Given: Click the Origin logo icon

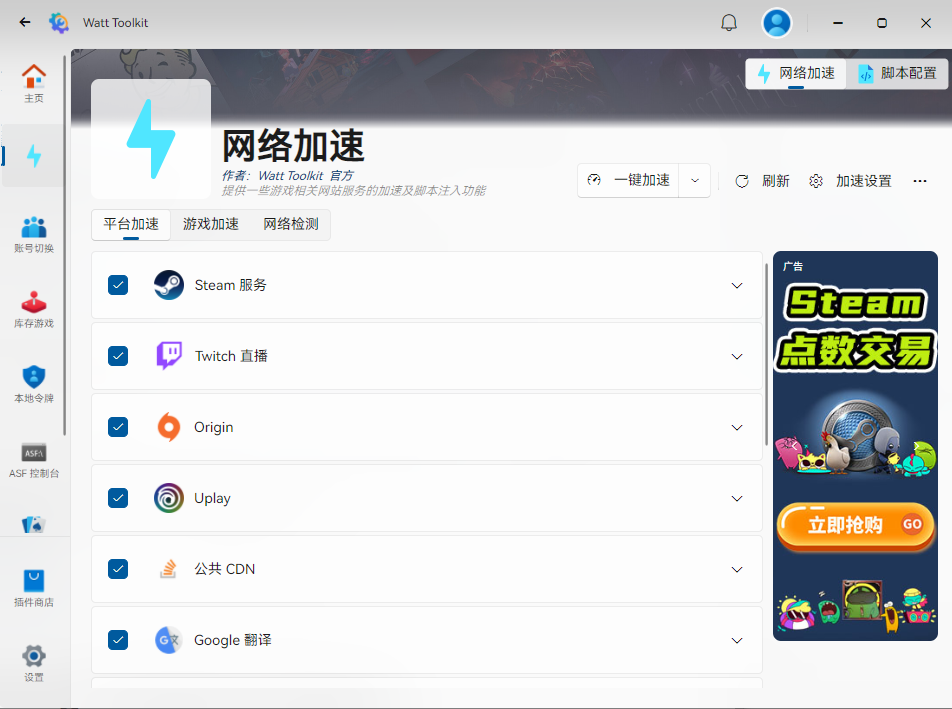Looking at the screenshot, I should click(x=169, y=427).
